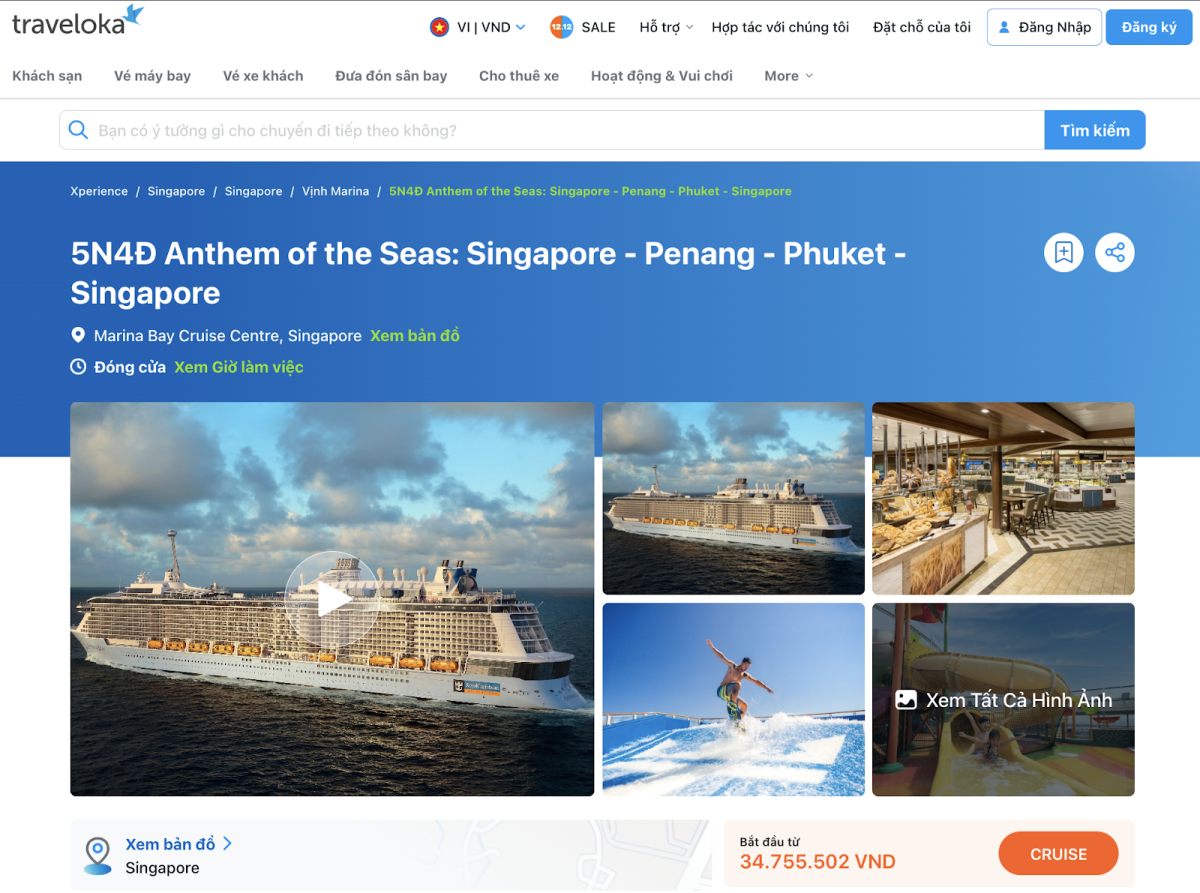
Task: Open the Vé máy bay tab
Action: click(152, 75)
